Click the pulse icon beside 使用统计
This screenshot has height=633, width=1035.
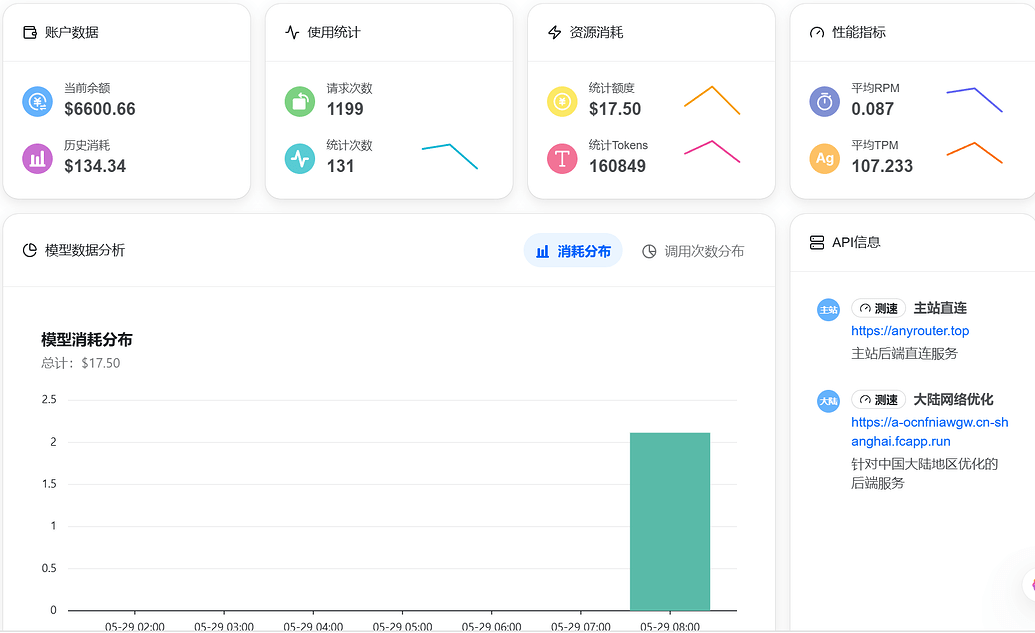click(292, 32)
